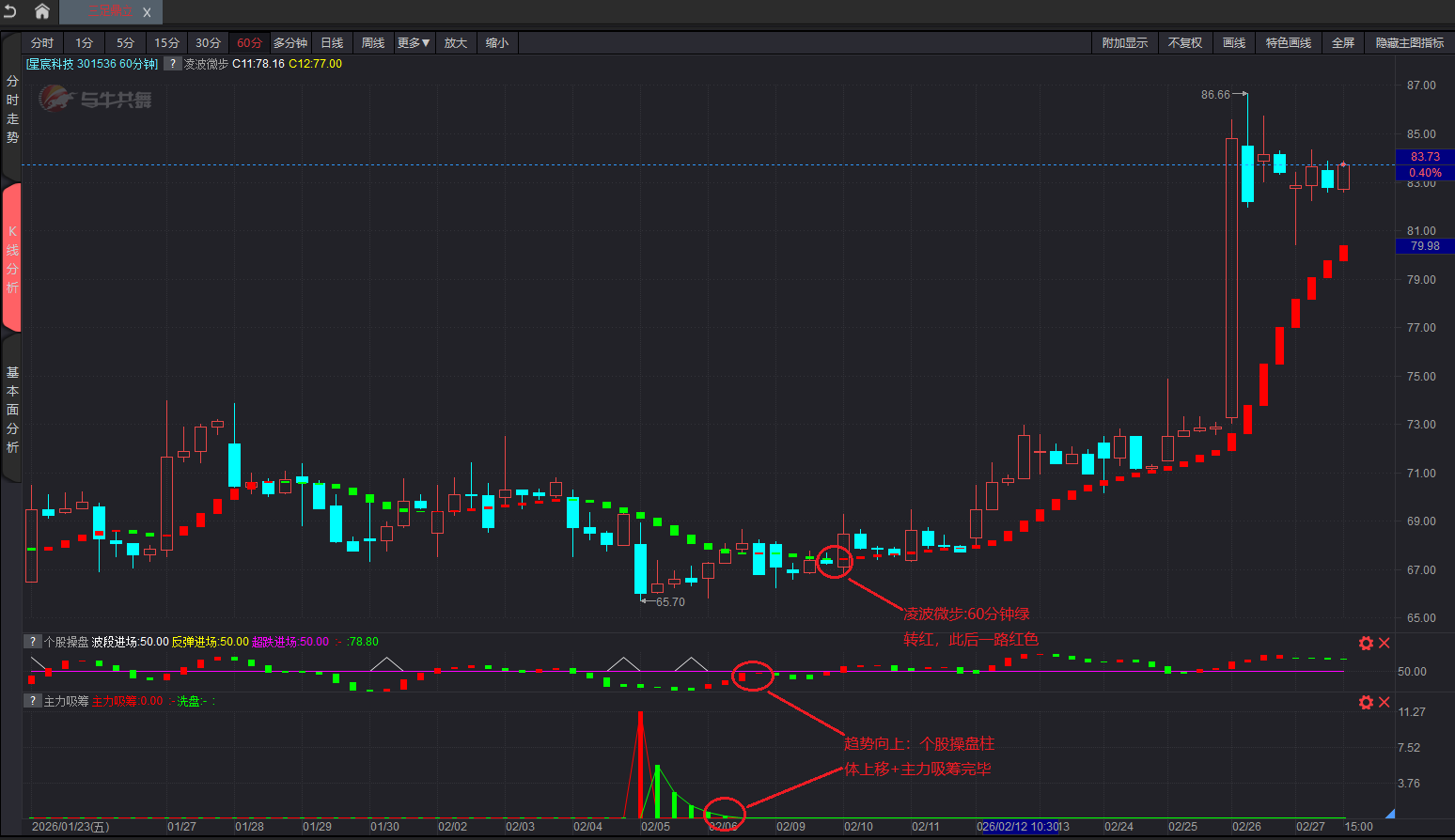Click the help icon beside 个股操盘

pos(33,642)
